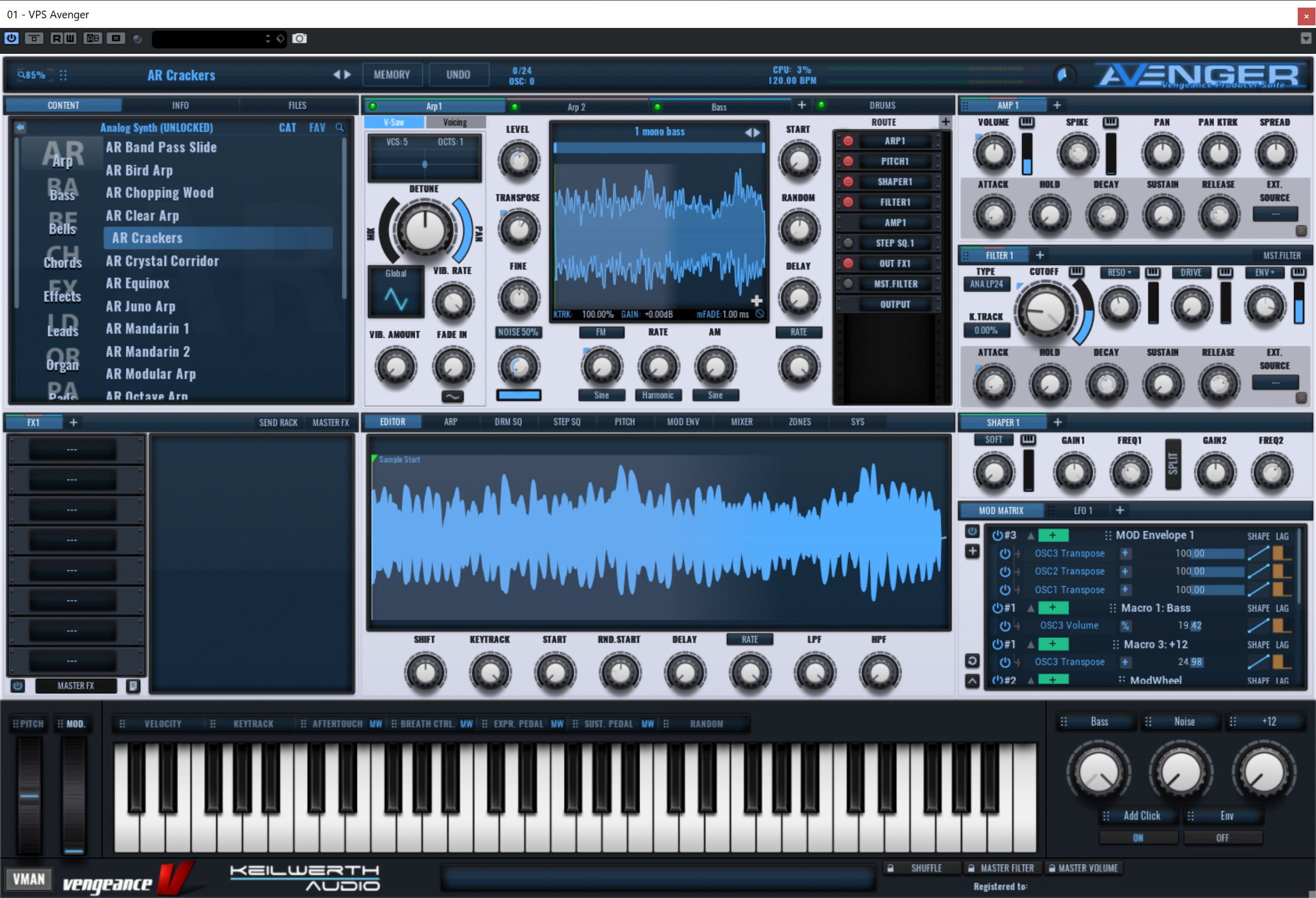Toggle the Drums power LED
The height and width of the screenshot is (898, 1316).
coord(821,105)
